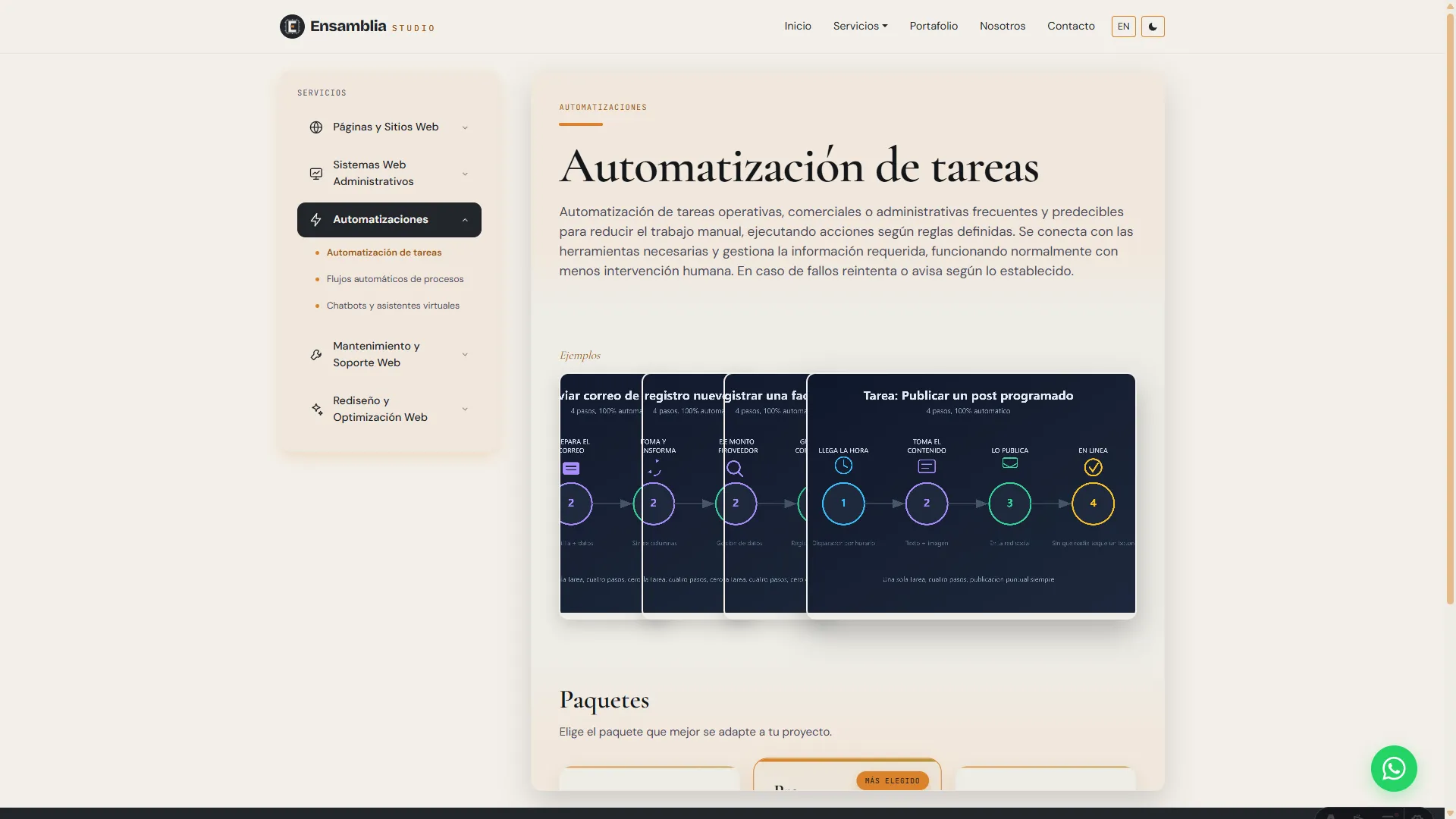Click the Paquetes heading text

(604, 700)
